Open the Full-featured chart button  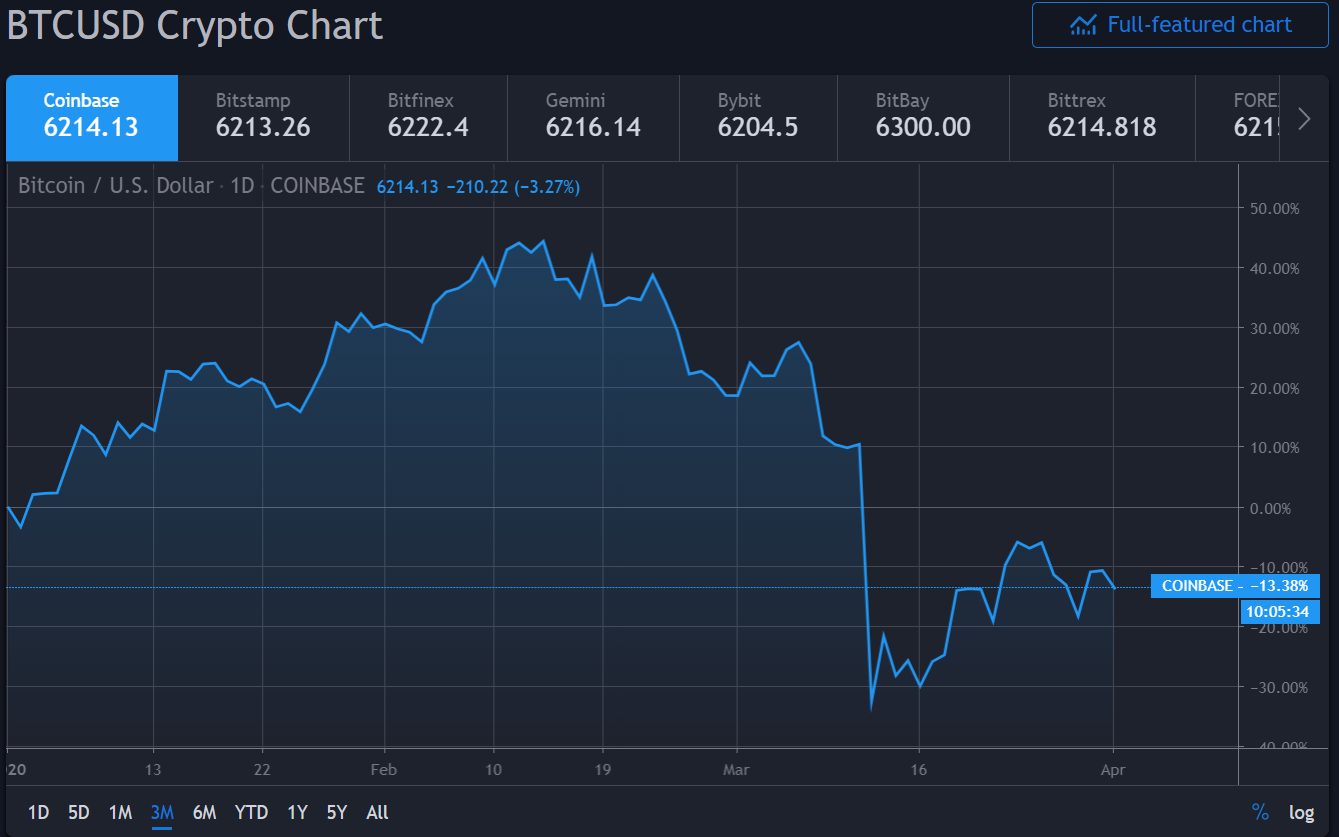(x=1181, y=25)
